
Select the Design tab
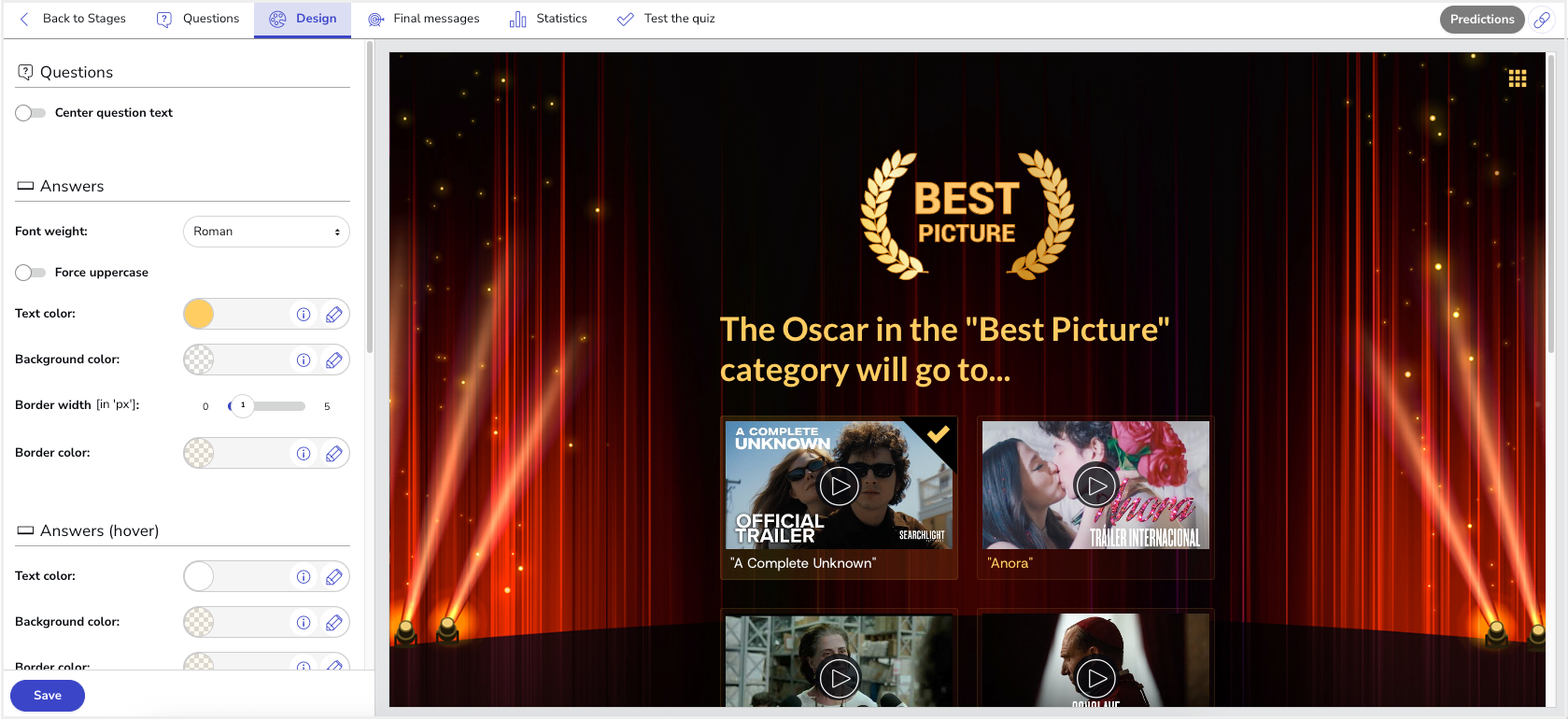pos(303,19)
